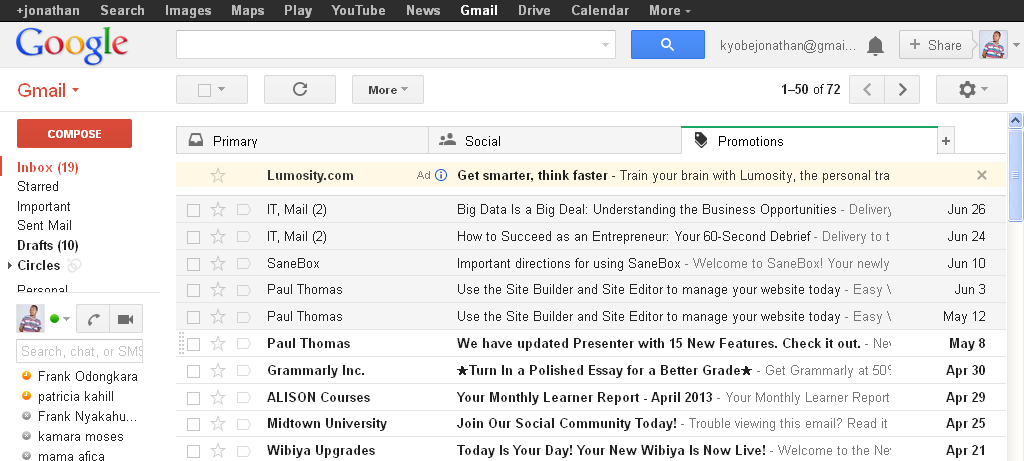Image resolution: width=1024 pixels, height=461 pixels.
Task: Open the profile photo at top right
Action: (x=993, y=44)
